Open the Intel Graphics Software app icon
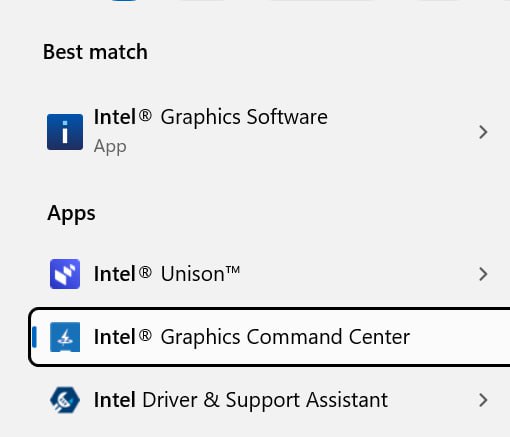Viewport: 510px width, 437px height. (65, 132)
